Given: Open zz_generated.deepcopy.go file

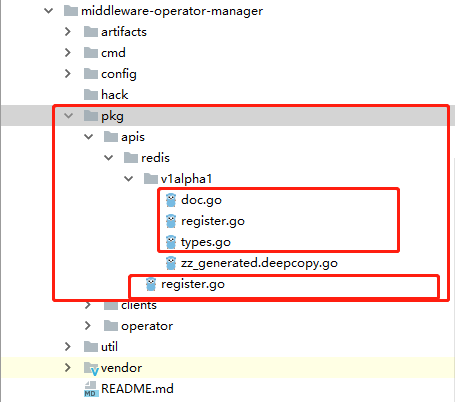Looking at the screenshot, I should point(259,263).
